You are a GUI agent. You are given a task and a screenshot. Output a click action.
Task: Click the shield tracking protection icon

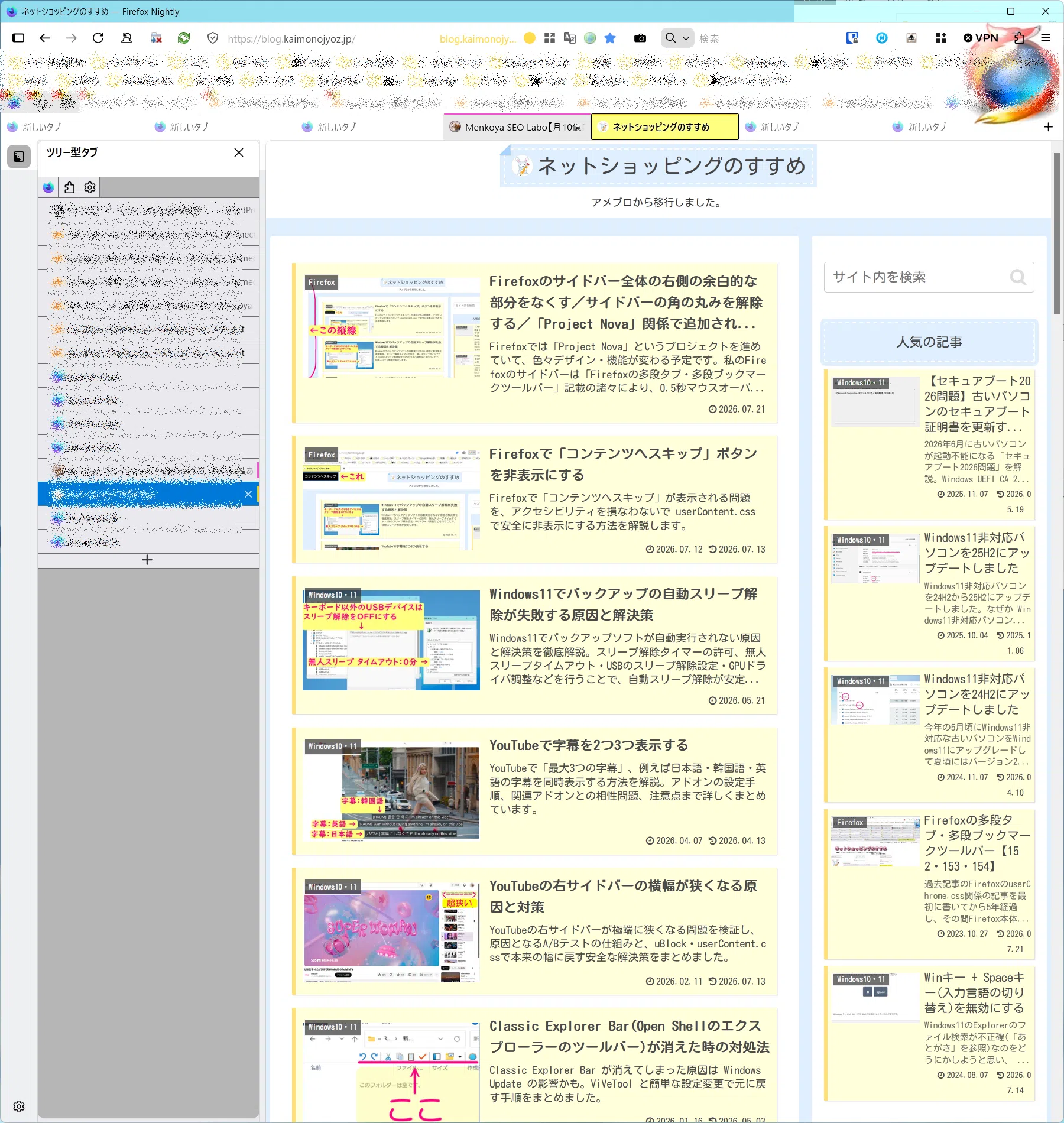click(x=213, y=38)
